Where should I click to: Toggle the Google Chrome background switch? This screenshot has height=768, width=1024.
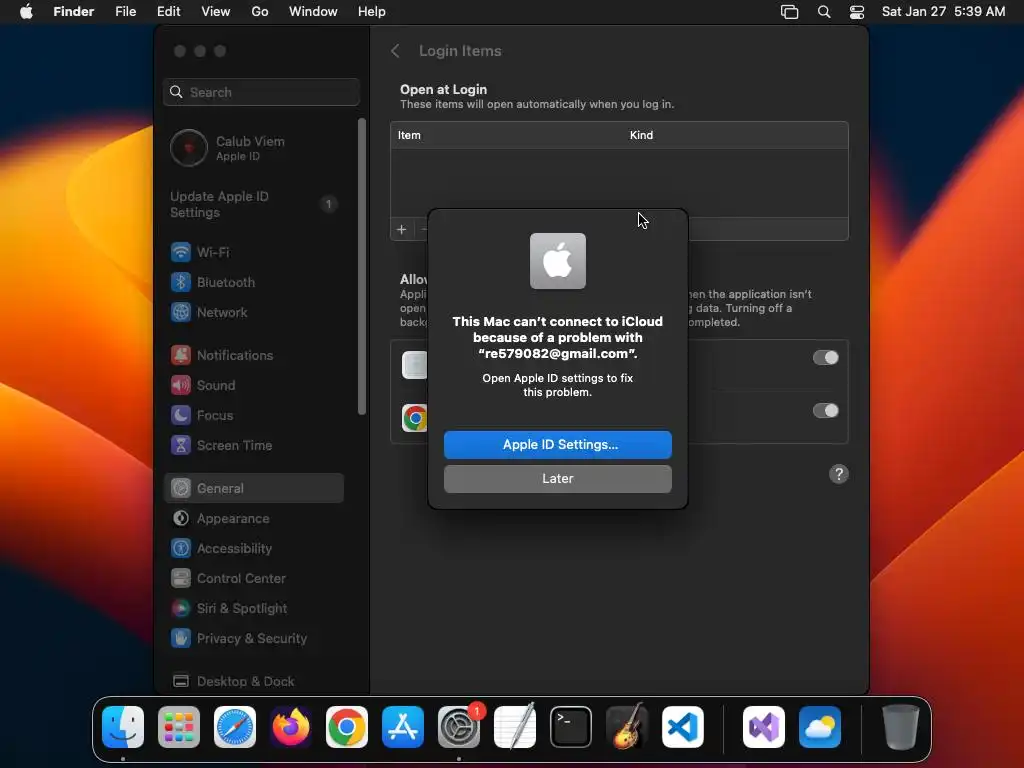[825, 411]
